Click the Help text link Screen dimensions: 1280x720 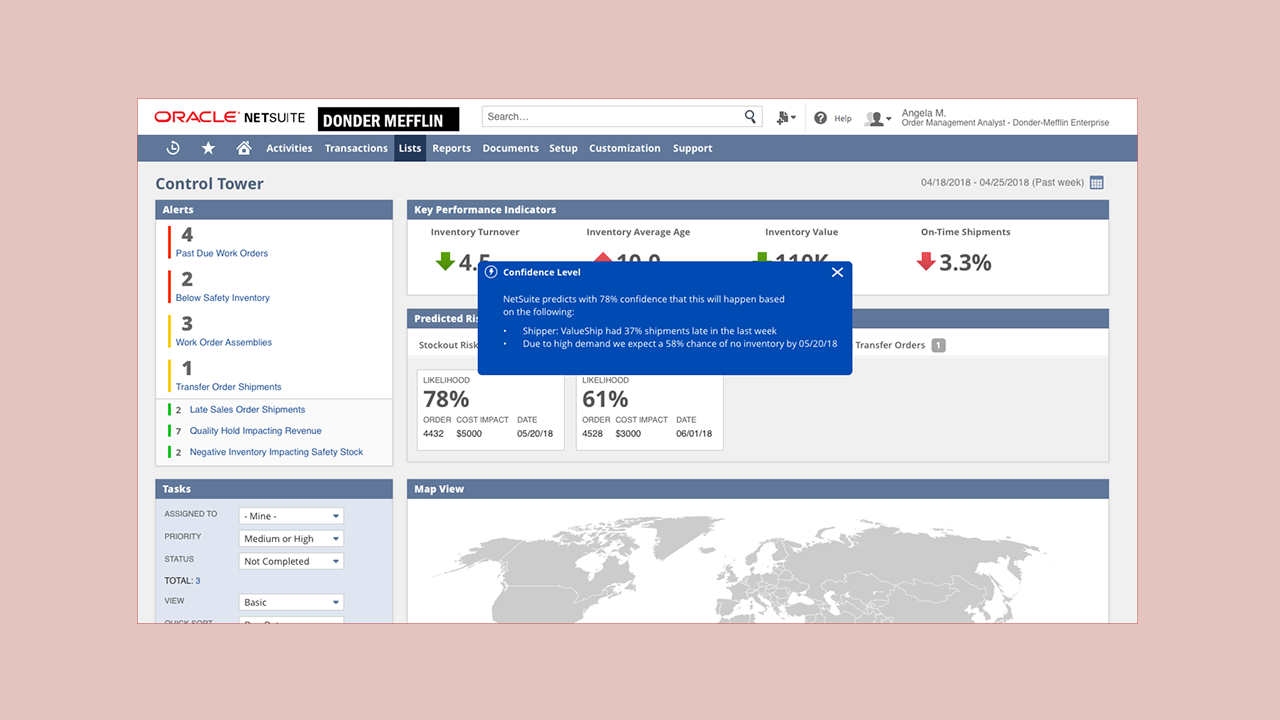coord(843,119)
